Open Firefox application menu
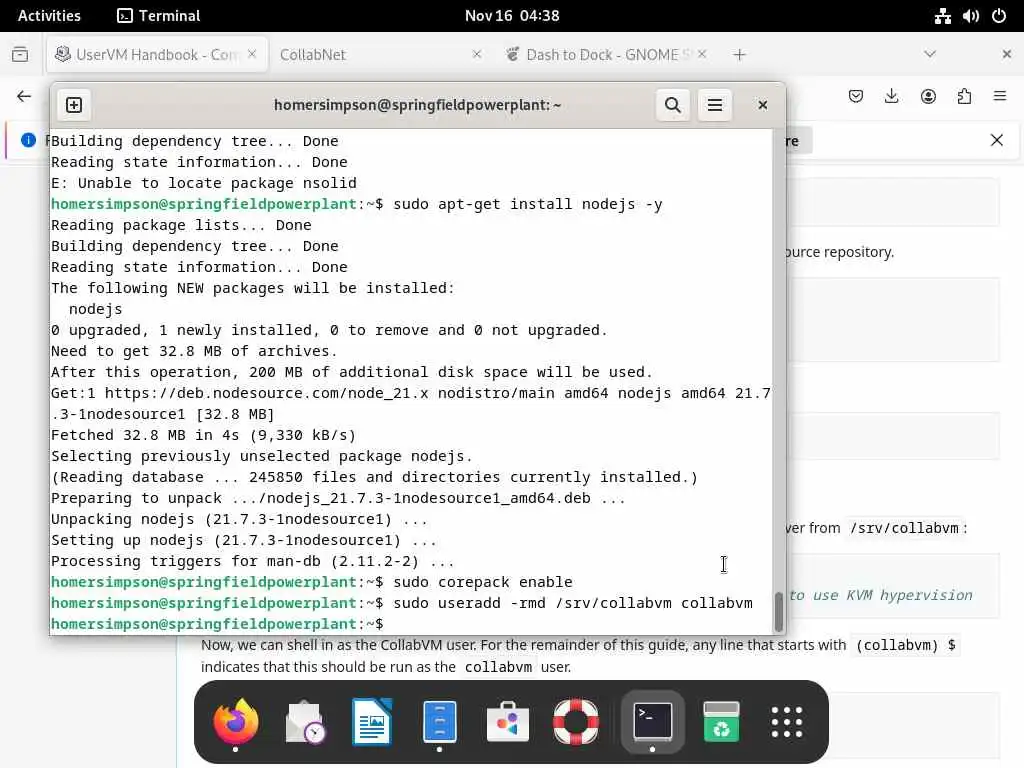This screenshot has width=1024, height=768. tap(1000, 97)
